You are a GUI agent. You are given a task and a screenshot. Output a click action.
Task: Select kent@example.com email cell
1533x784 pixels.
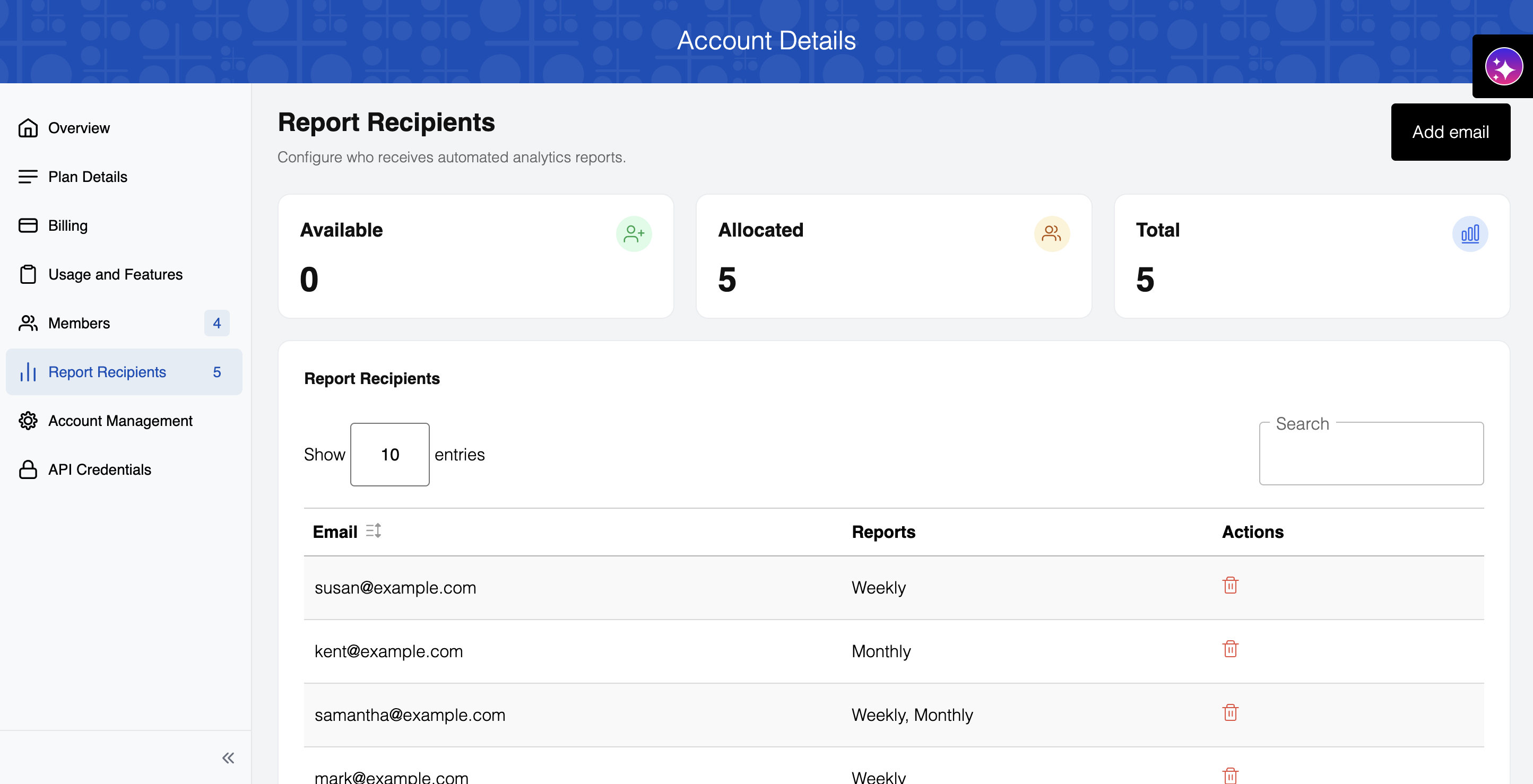click(x=388, y=651)
